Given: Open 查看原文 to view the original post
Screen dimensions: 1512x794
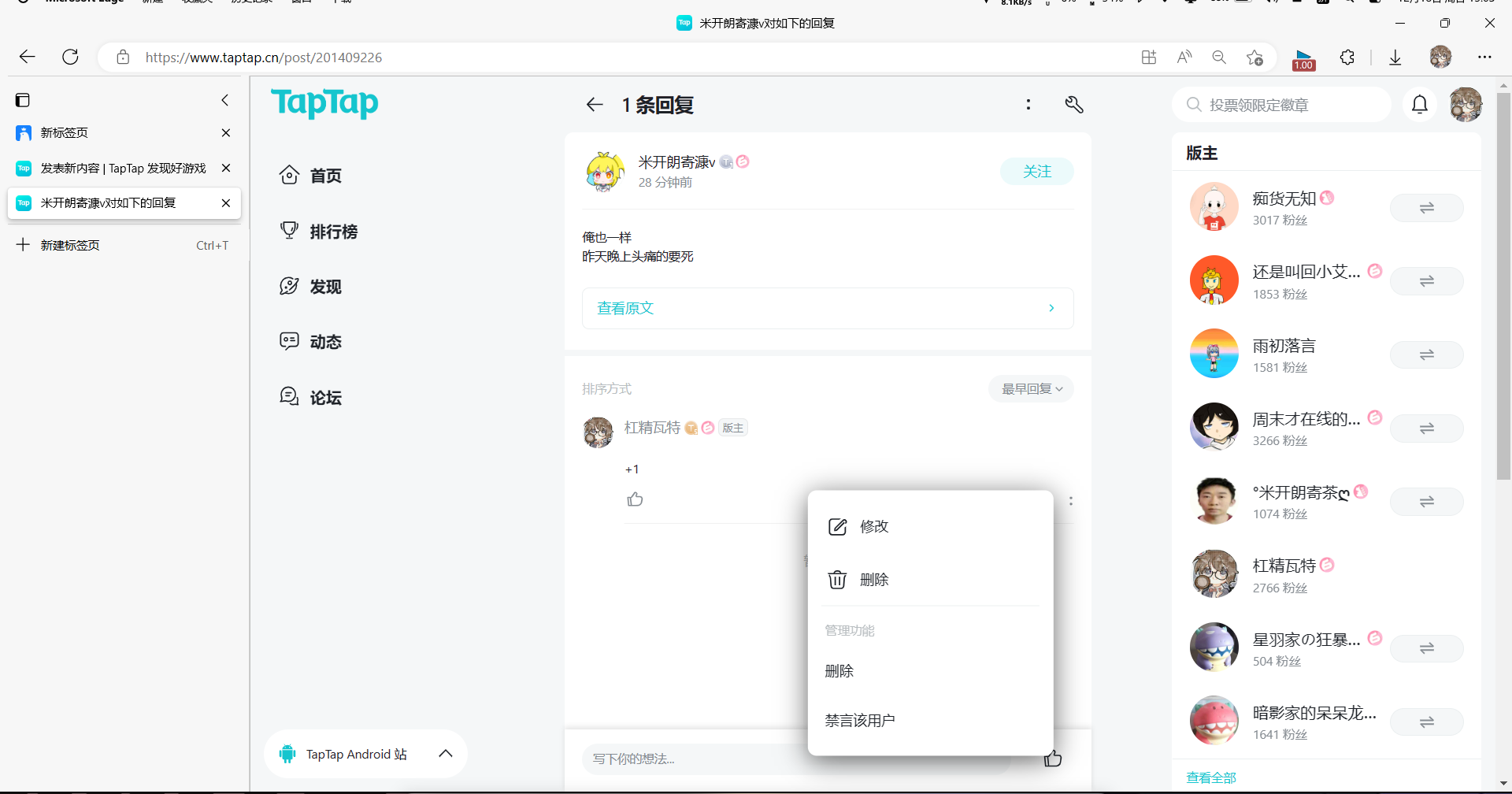Looking at the screenshot, I should point(828,308).
